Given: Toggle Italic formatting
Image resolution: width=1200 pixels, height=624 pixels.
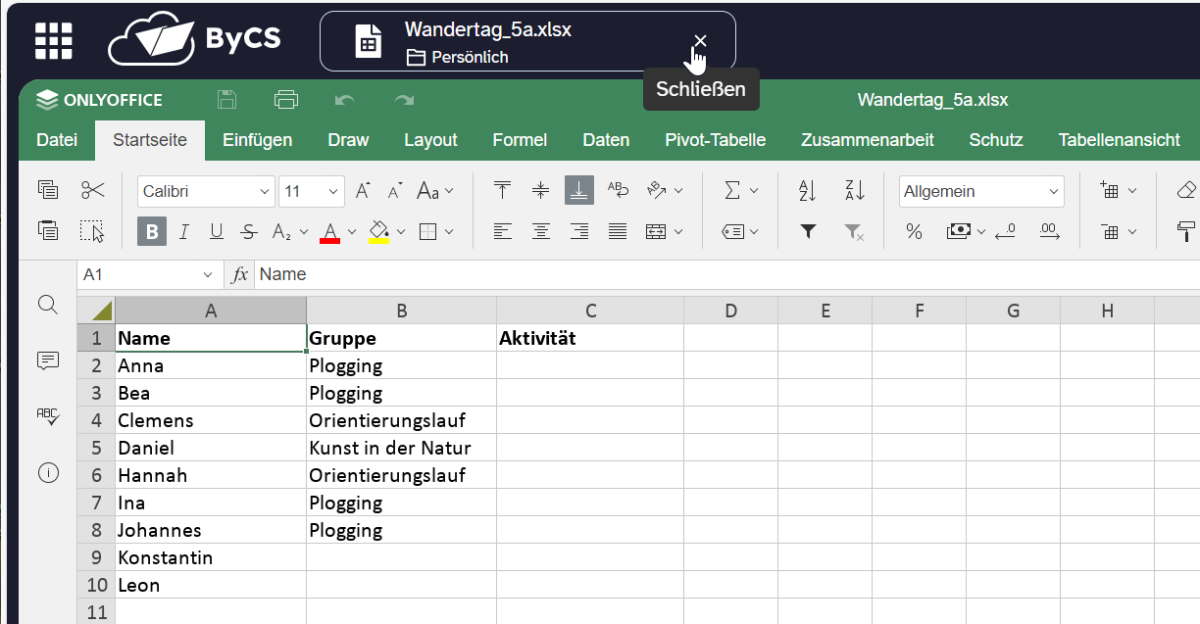Looking at the screenshot, I should 184,232.
